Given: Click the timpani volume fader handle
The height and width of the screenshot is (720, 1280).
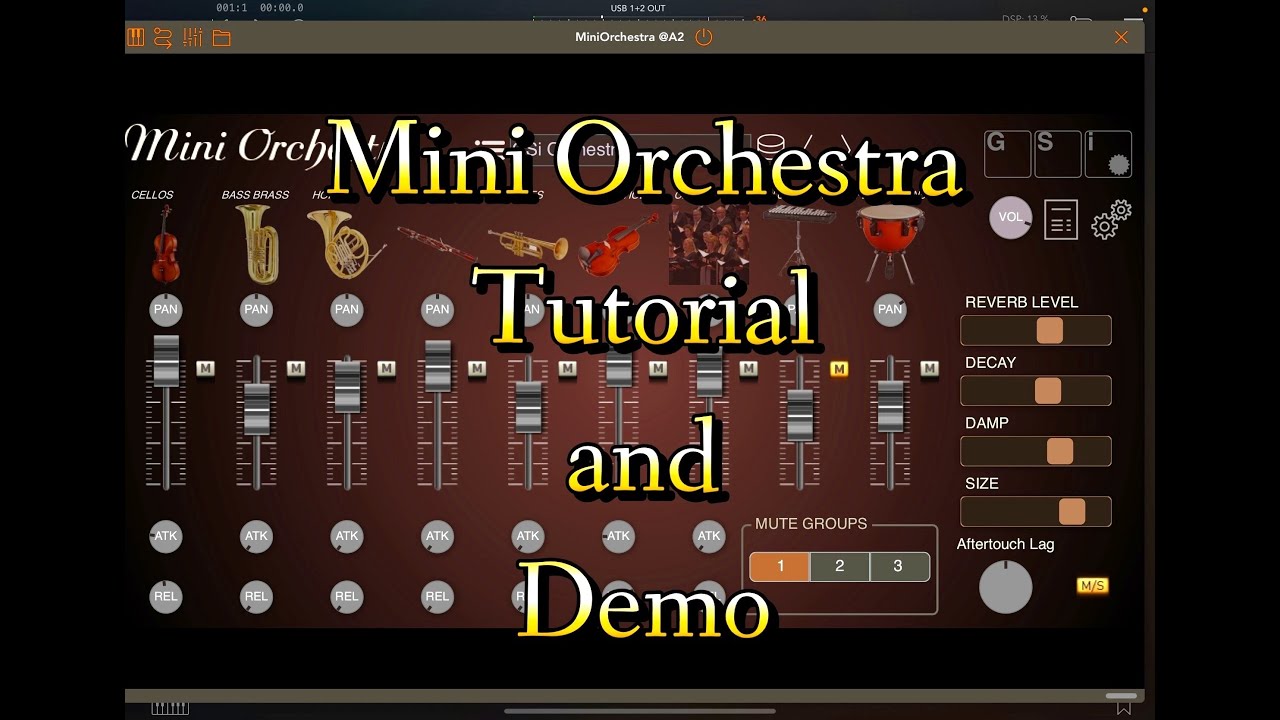Looking at the screenshot, I should pos(890,407).
